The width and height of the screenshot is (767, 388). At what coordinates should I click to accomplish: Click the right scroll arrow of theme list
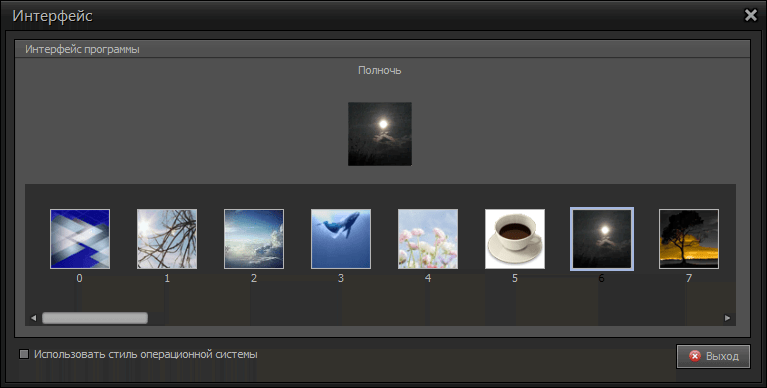pyautogui.click(x=727, y=318)
